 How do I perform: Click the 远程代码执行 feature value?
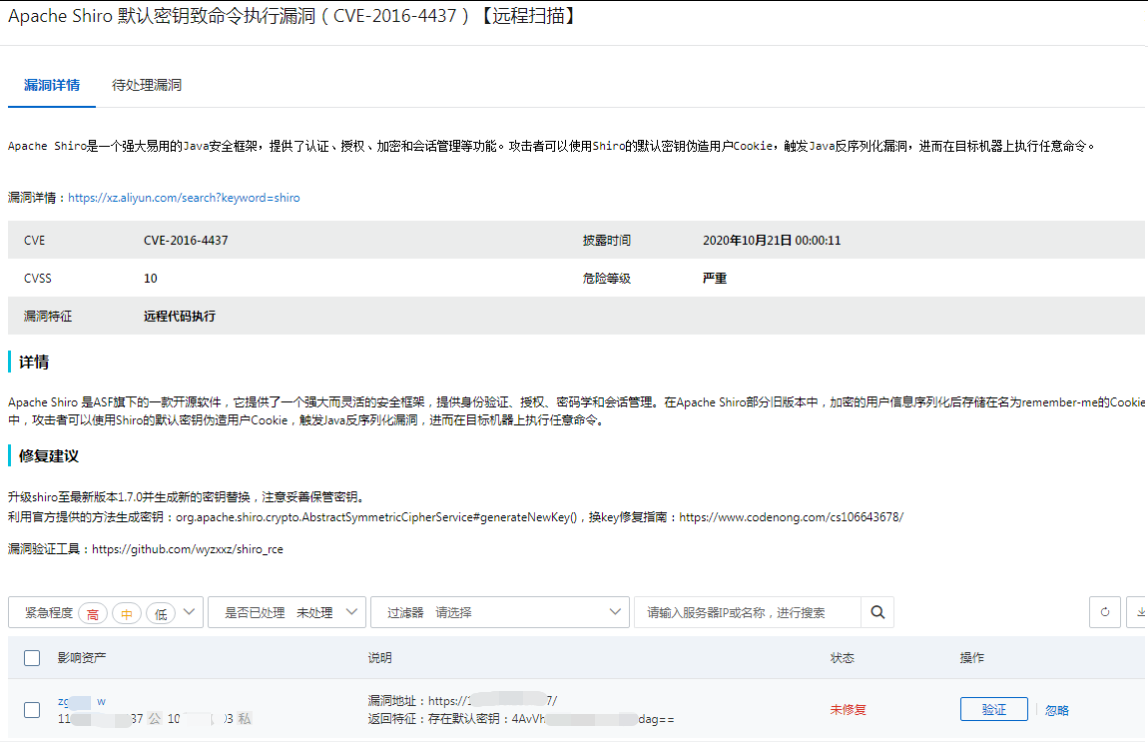click(179, 316)
